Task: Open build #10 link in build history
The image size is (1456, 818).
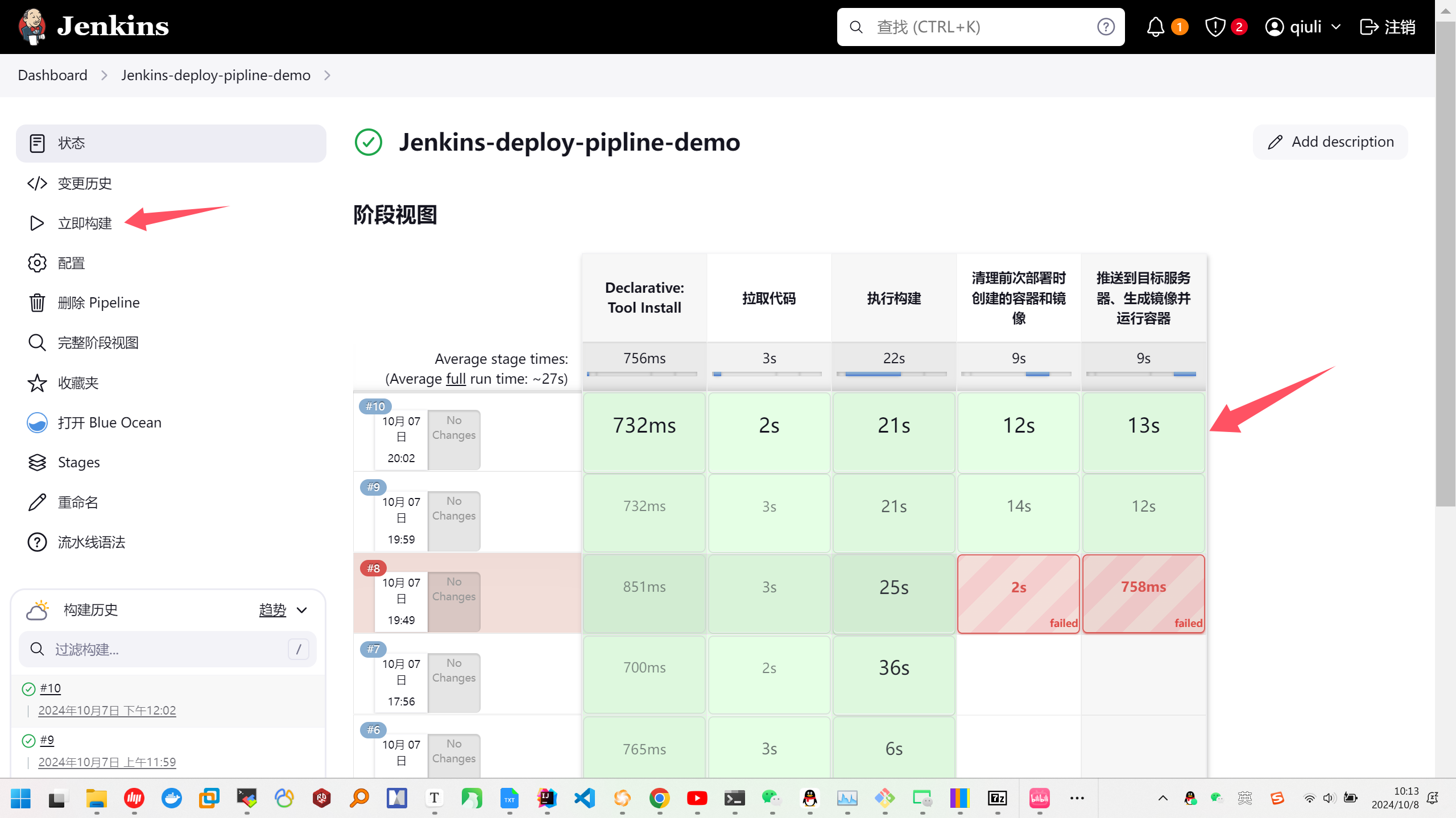Action: tap(51, 688)
